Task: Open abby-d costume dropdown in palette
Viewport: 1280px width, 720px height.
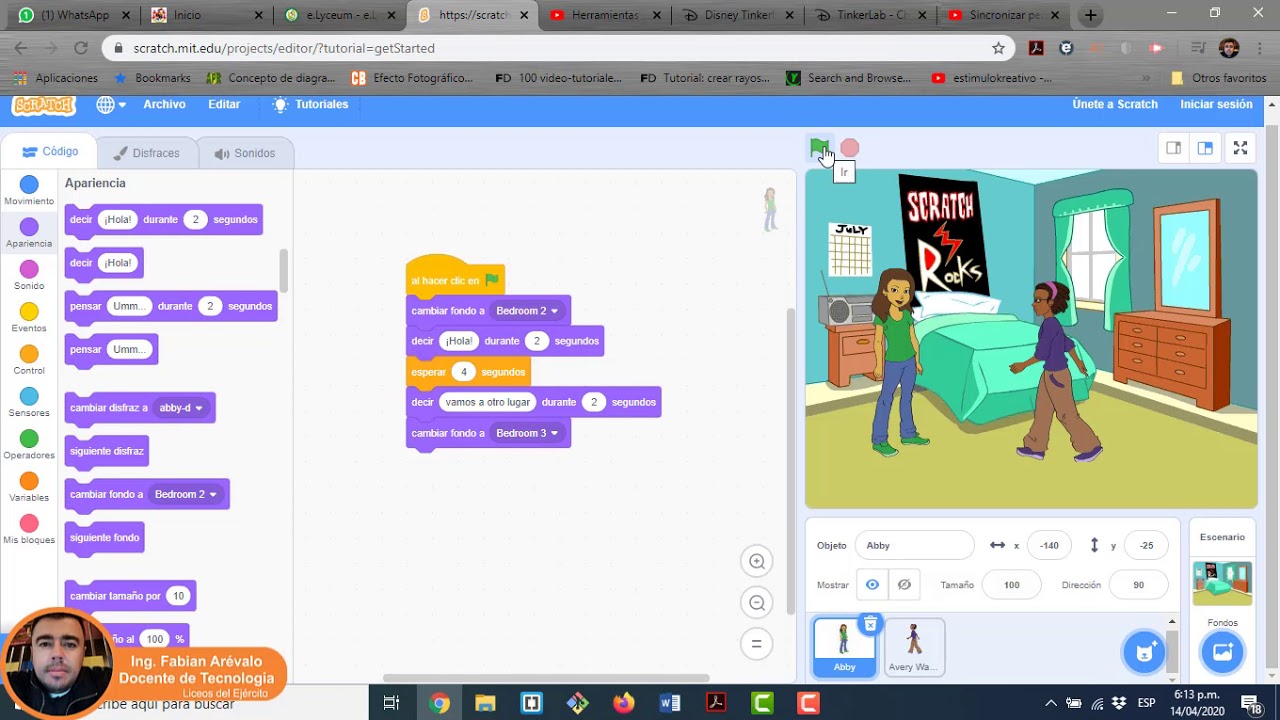Action: point(181,408)
